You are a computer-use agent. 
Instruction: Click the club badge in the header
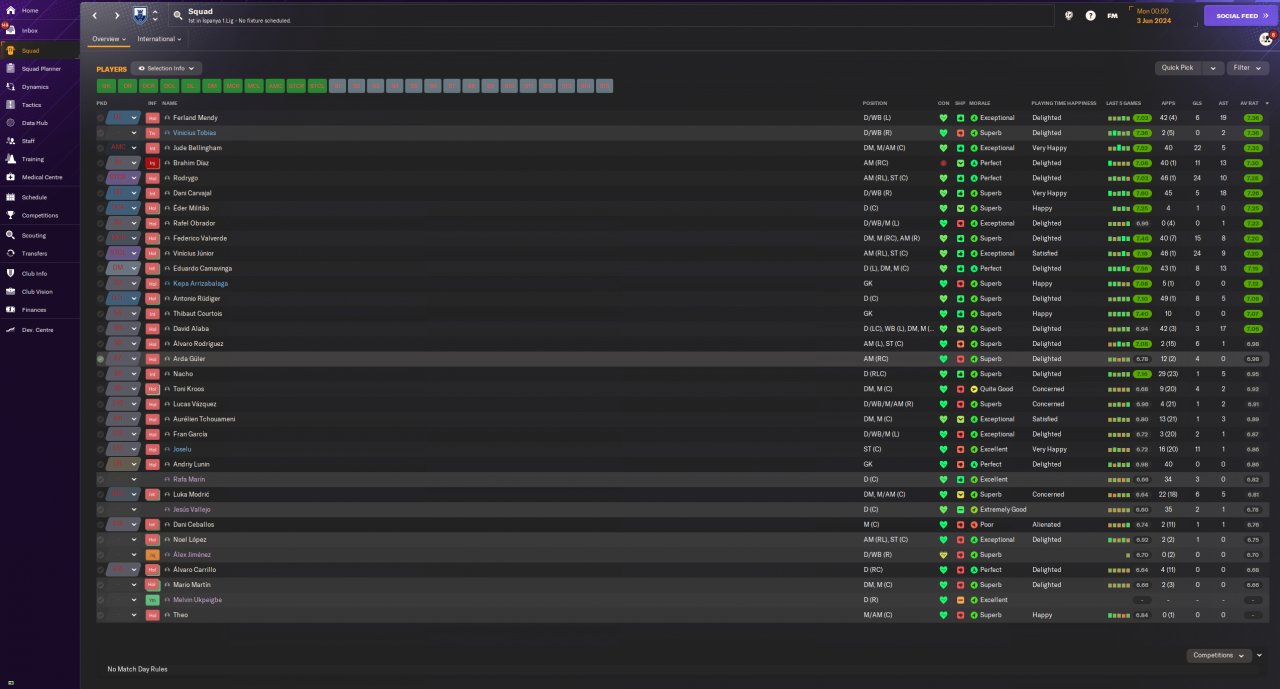140,15
